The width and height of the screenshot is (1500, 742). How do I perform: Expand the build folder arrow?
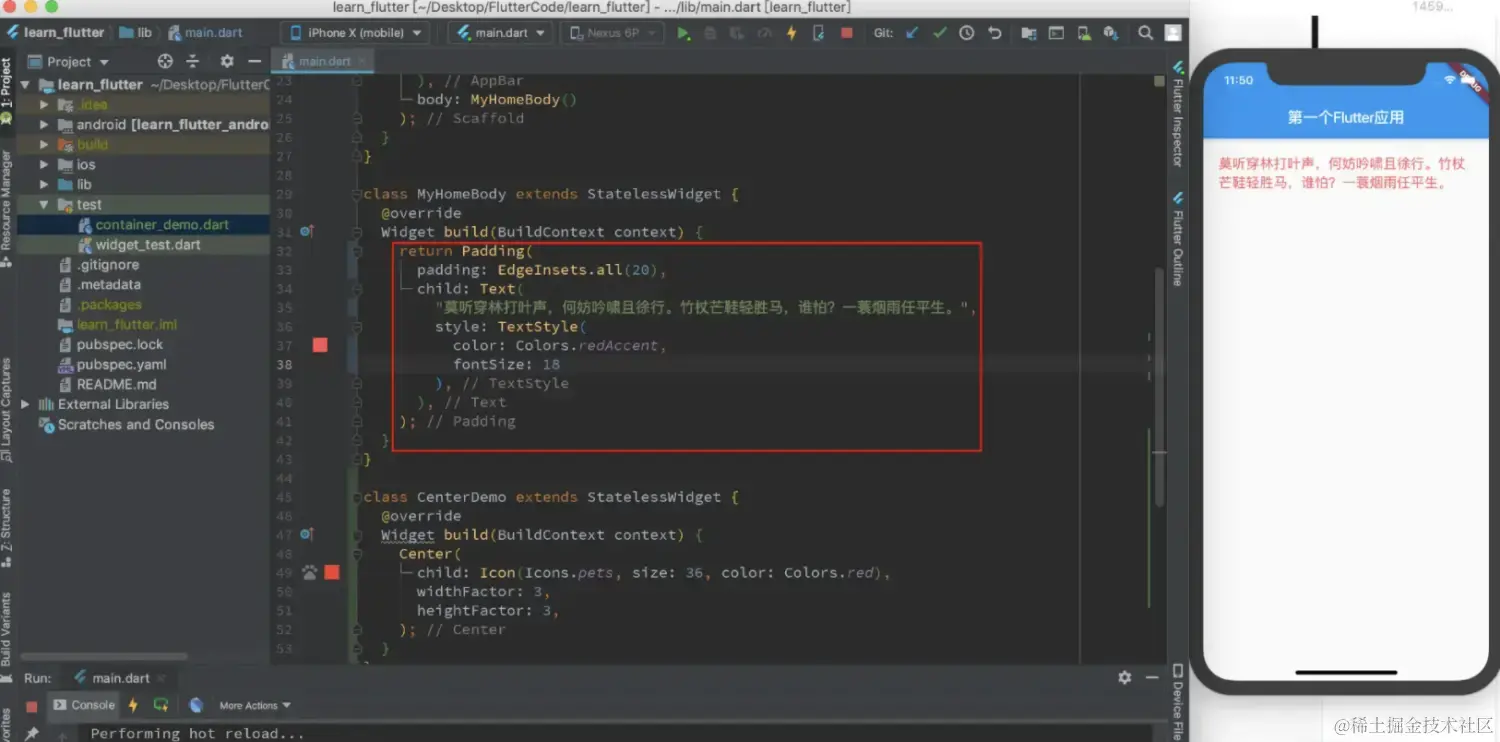[44, 145]
